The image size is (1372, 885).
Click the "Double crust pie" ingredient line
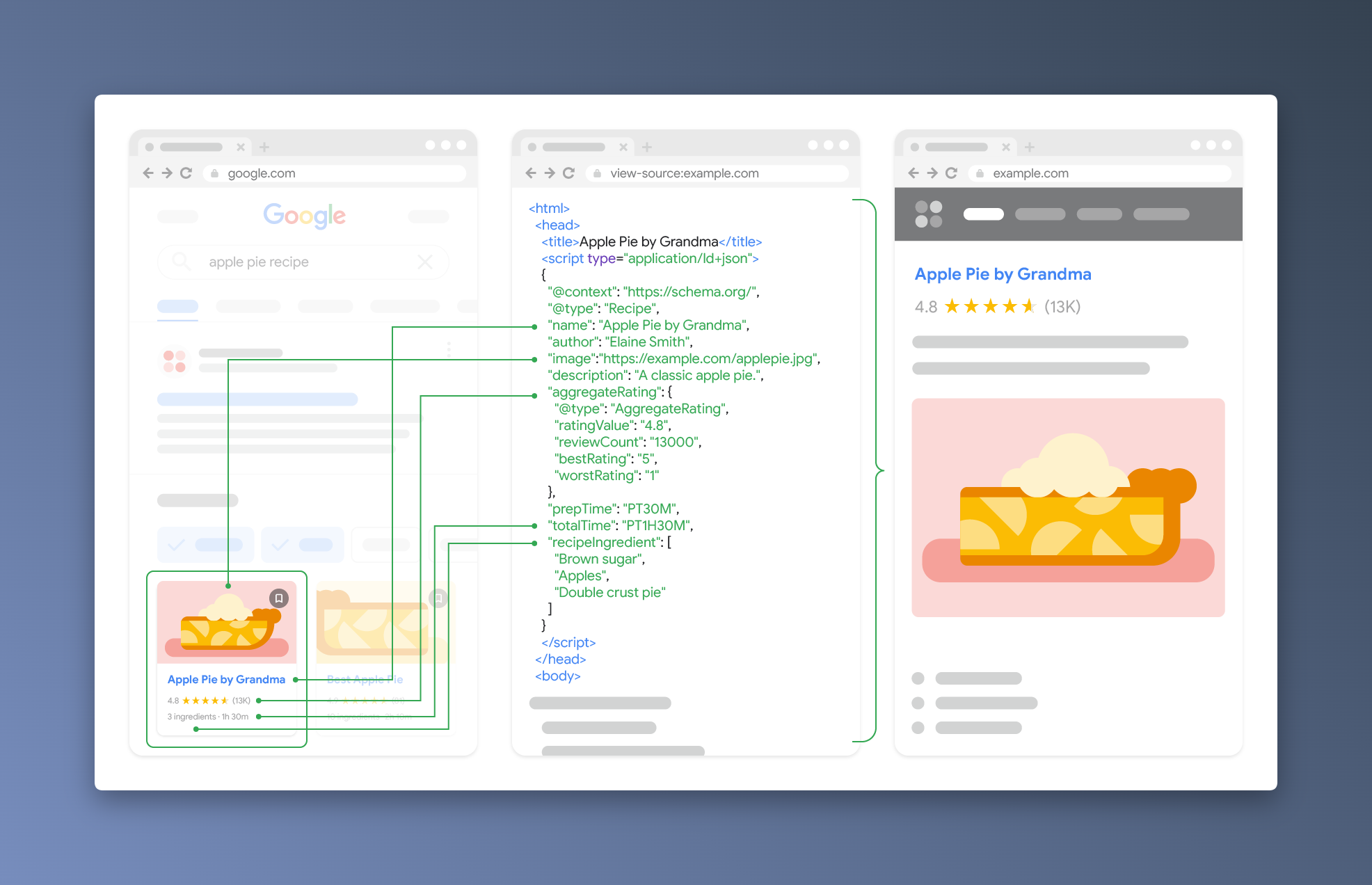[x=610, y=592]
